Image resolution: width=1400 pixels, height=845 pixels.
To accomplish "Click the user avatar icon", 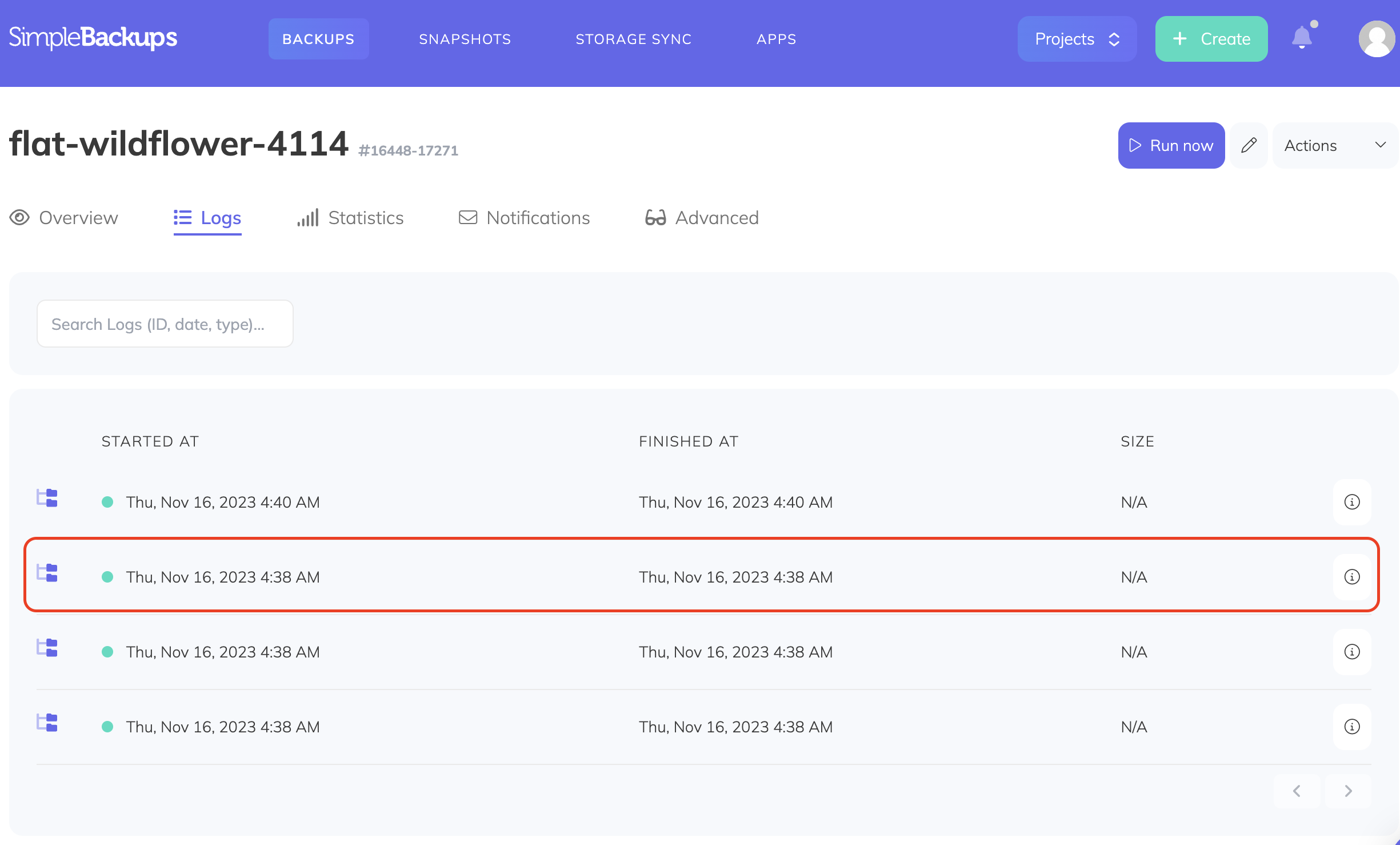I will pos(1377,38).
